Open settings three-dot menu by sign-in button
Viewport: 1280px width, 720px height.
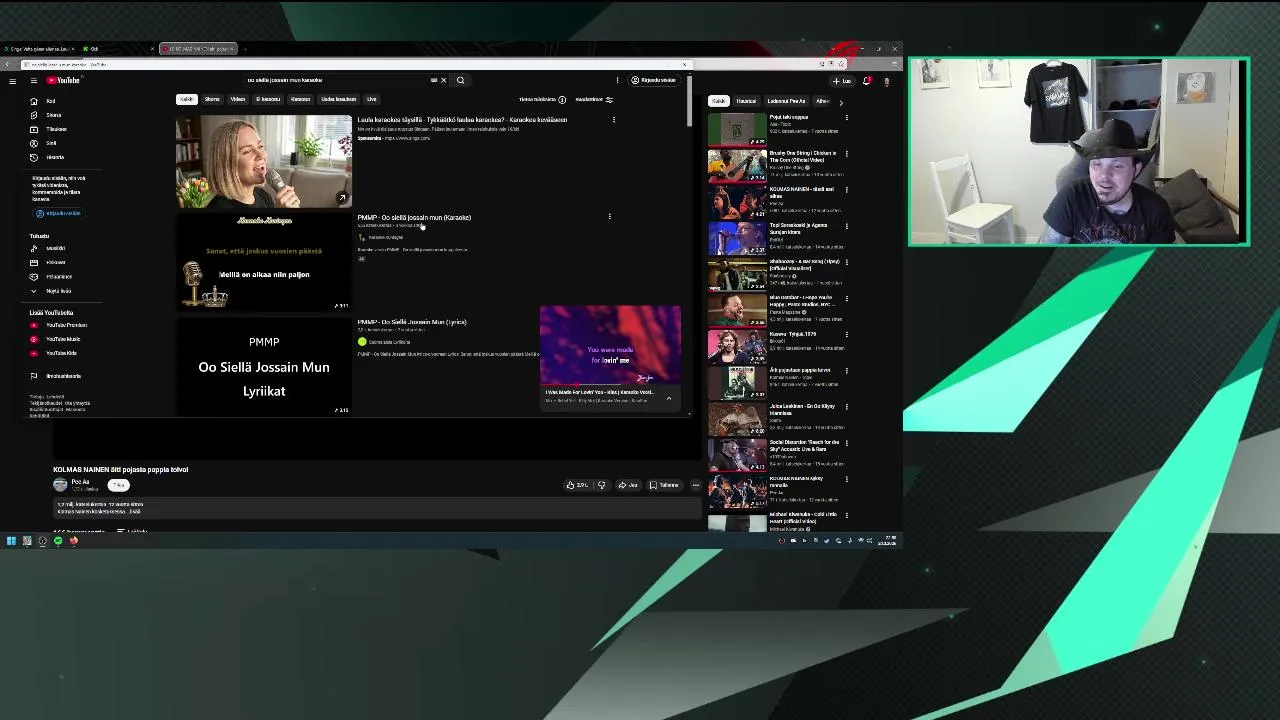coord(617,80)
